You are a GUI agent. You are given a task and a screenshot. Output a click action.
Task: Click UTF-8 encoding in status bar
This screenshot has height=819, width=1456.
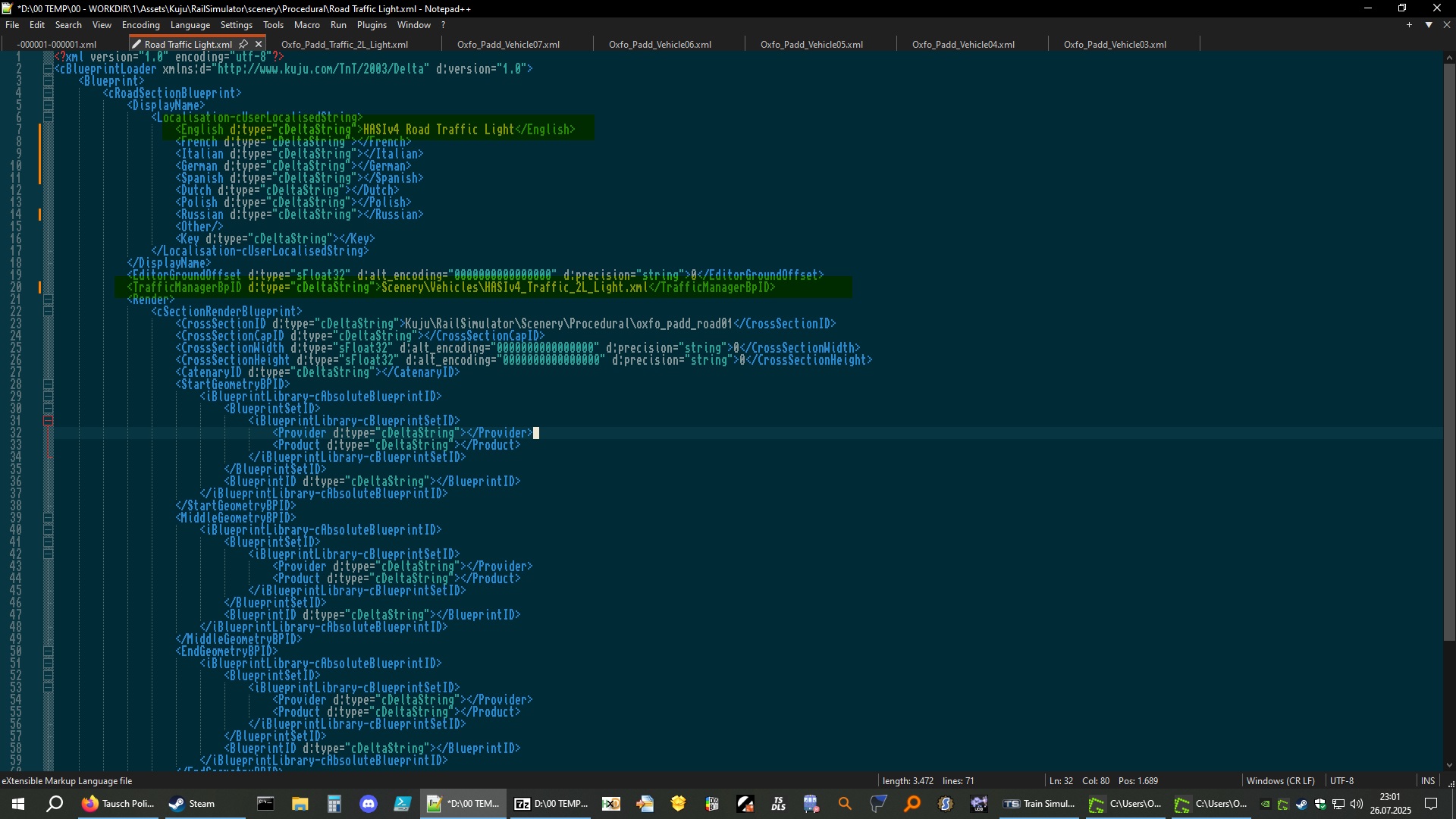tap(1341, 780)
